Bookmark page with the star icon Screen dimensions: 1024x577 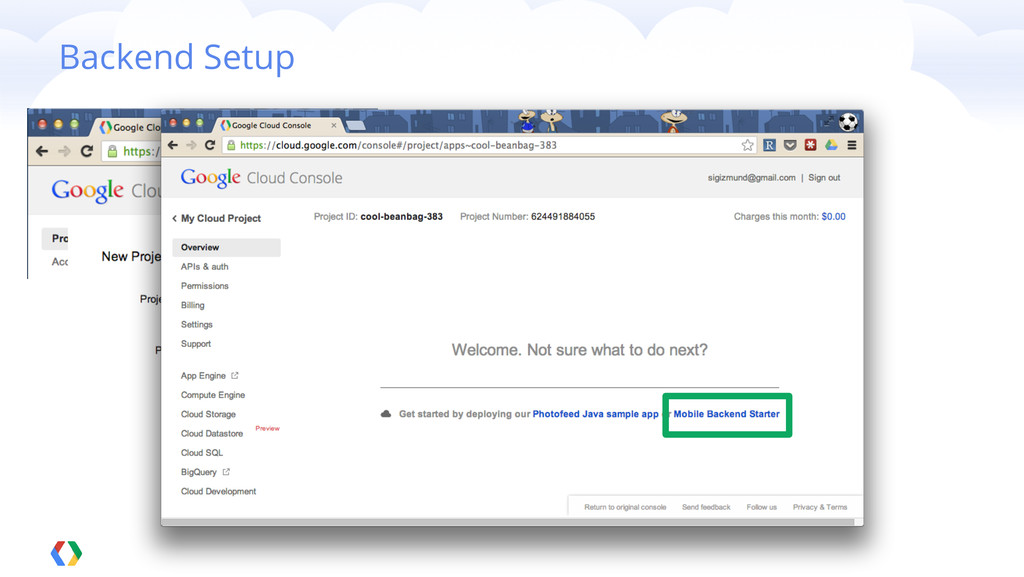[x=747, y=145]
